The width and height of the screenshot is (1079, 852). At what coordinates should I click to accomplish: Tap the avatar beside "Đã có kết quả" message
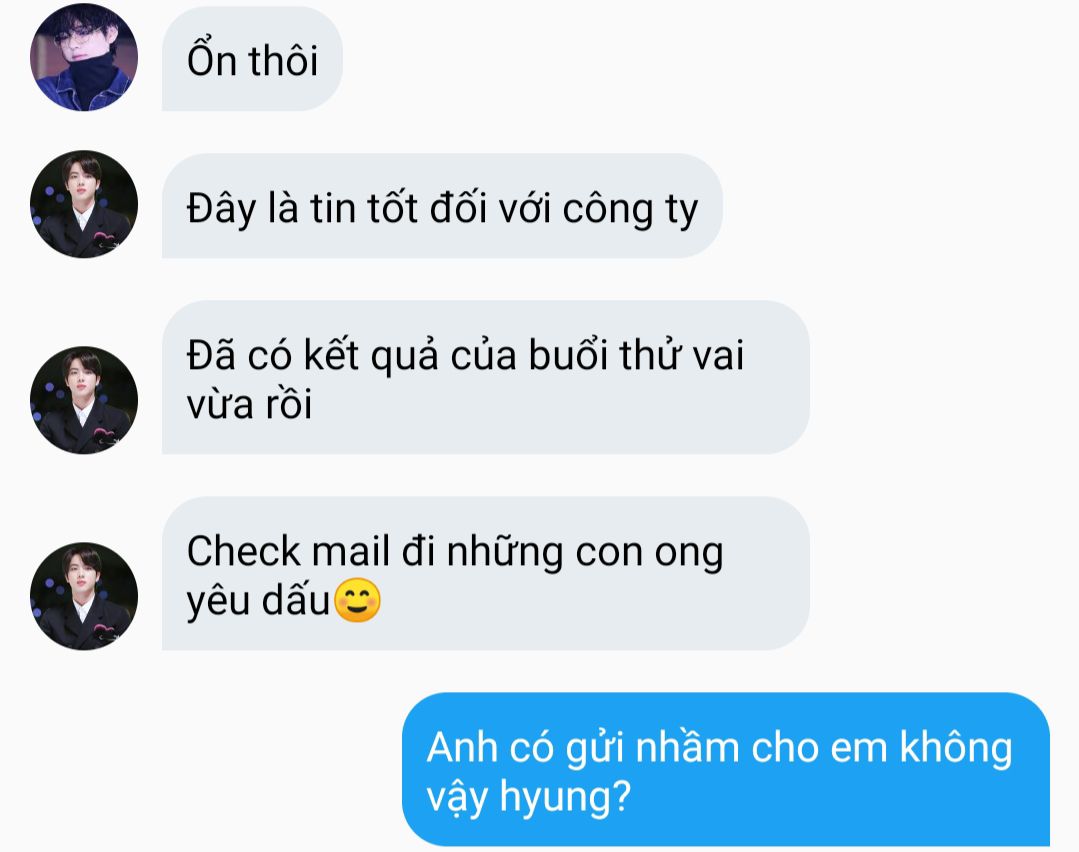[84, 400]
